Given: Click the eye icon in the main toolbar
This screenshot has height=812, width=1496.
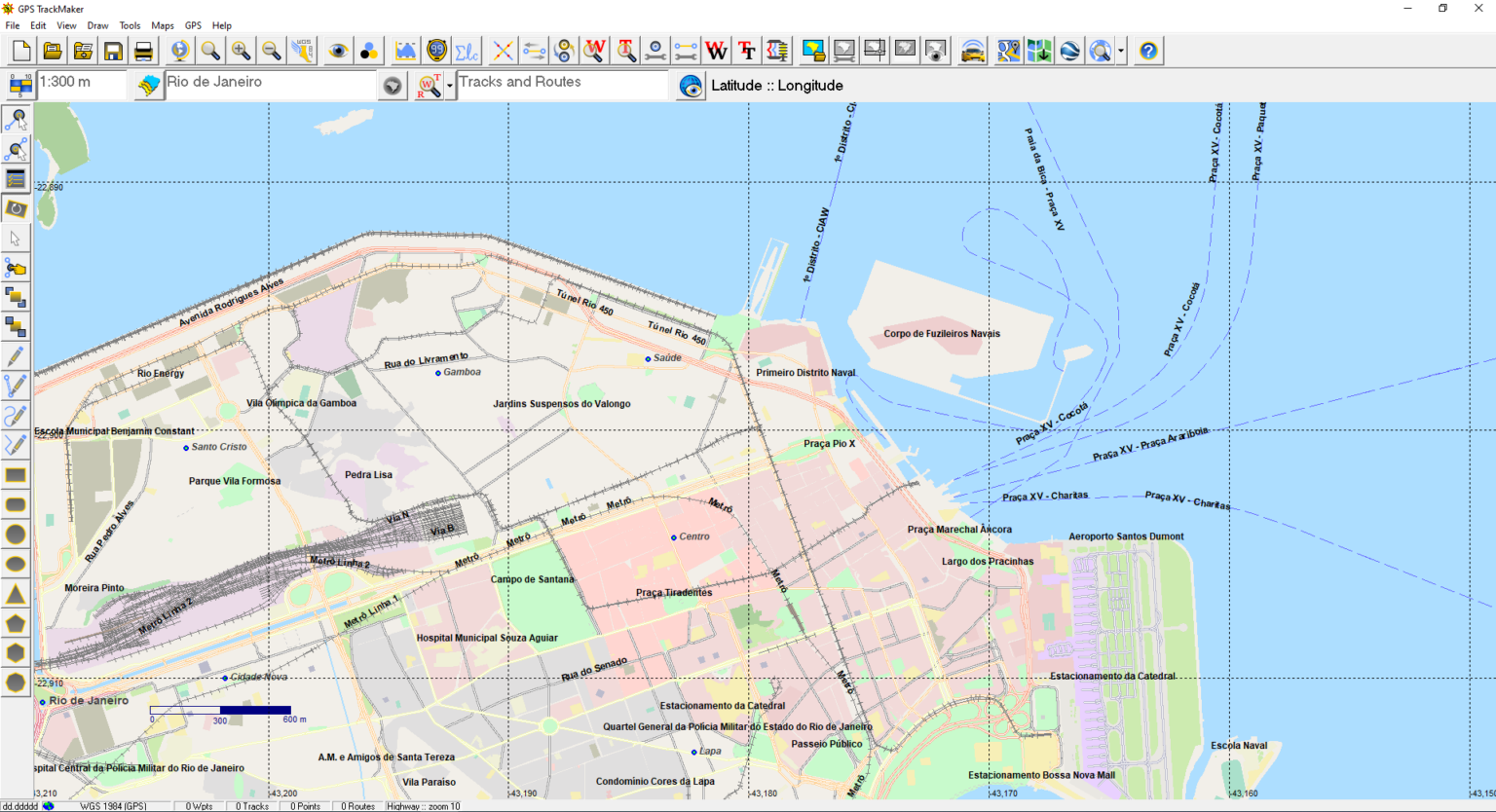Looking at the screenshot, I should click(338, 51).
